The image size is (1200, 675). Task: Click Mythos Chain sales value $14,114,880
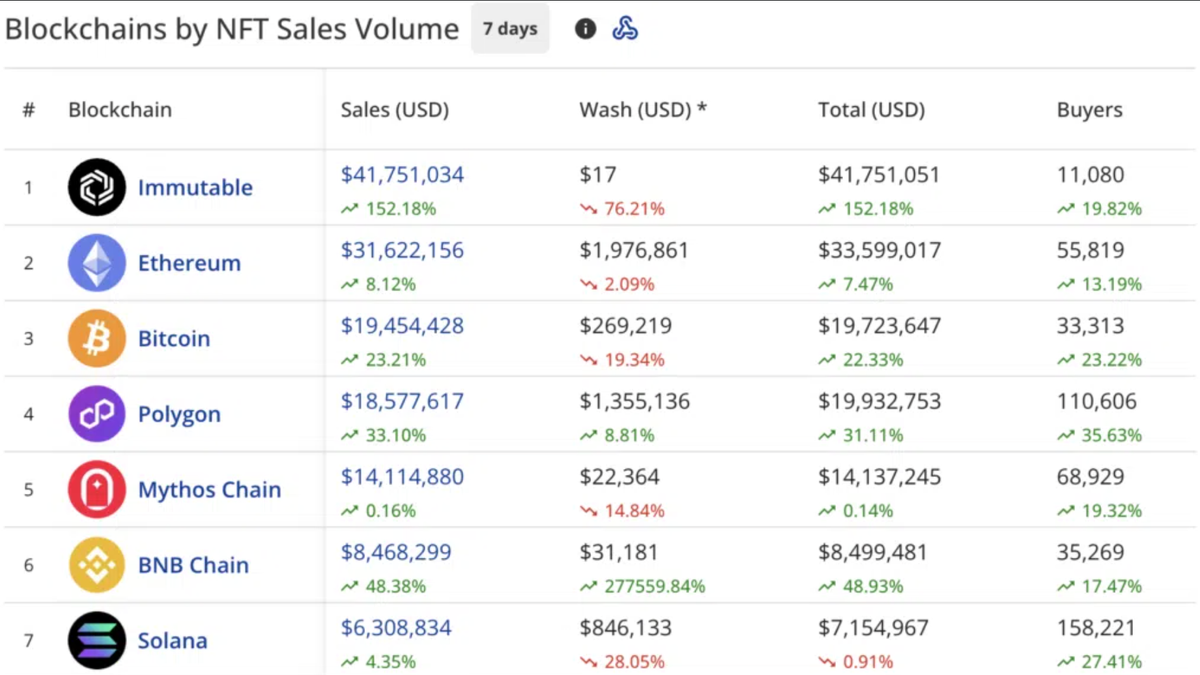coord(402,477)
